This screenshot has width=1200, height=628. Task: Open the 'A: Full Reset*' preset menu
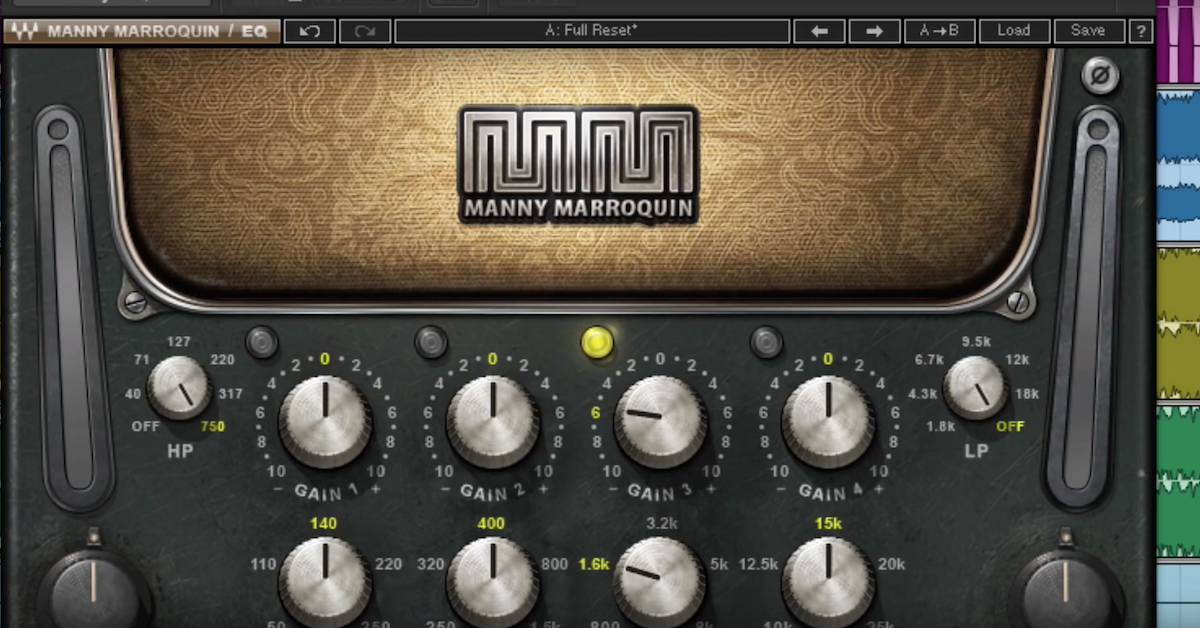coord(590,31)
